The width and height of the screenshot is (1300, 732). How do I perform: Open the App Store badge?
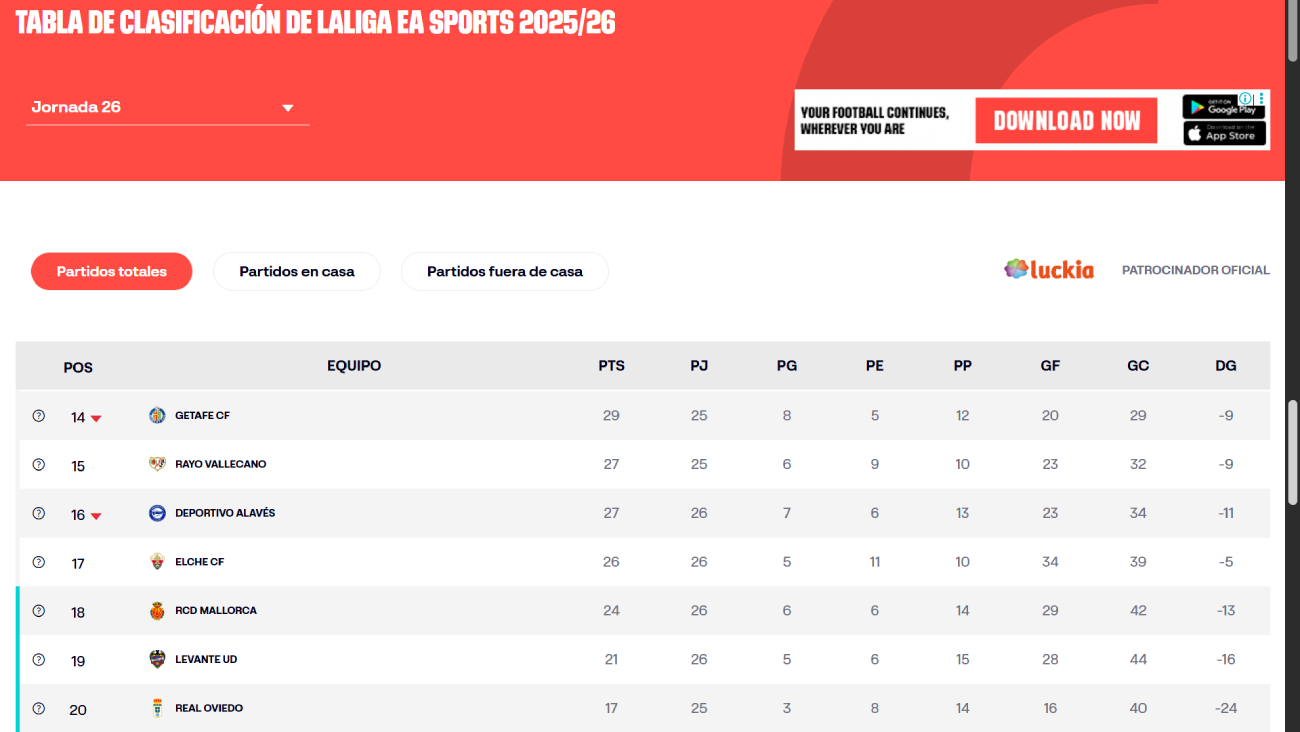1224,133
